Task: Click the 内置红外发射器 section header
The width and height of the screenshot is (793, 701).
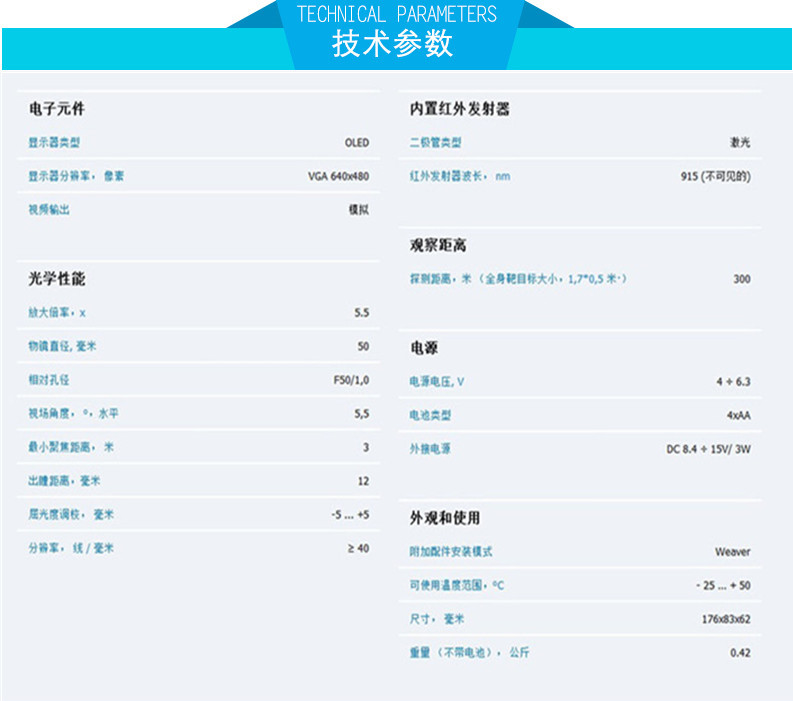Action: point(459,109)
